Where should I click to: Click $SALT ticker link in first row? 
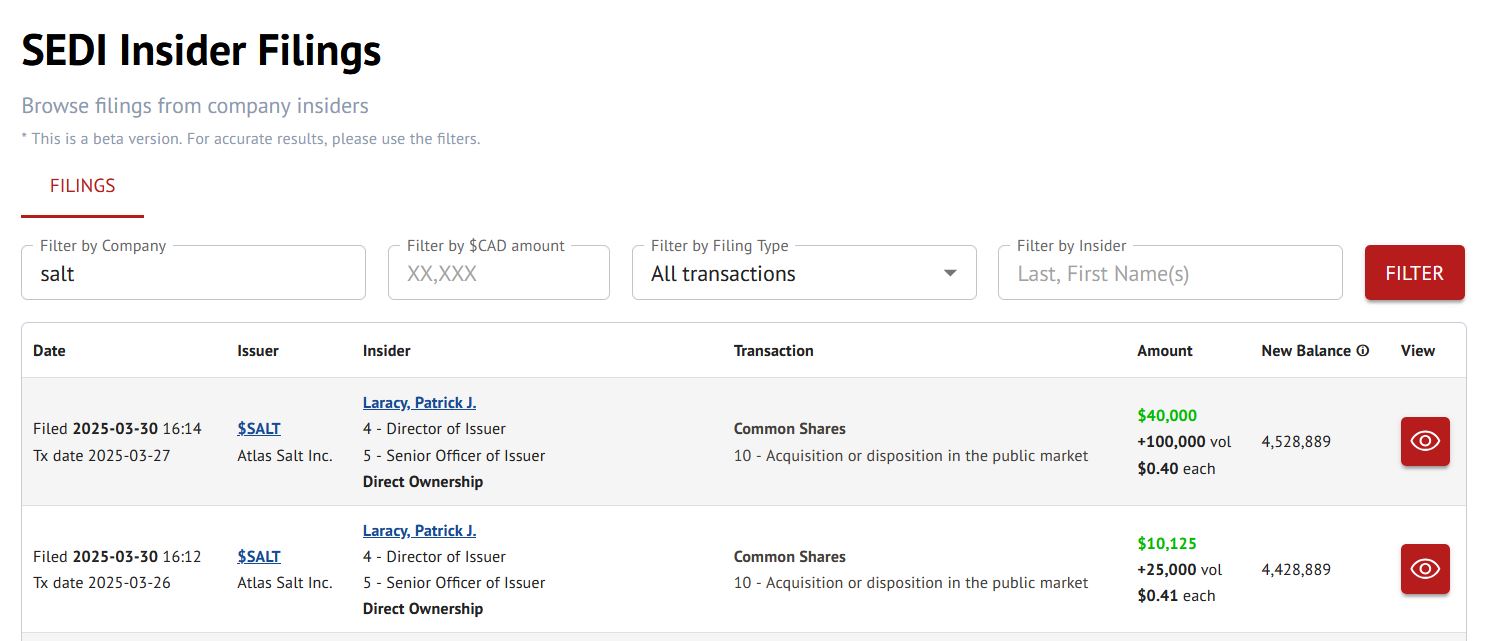pyautogui.click(x=259, y=429)
